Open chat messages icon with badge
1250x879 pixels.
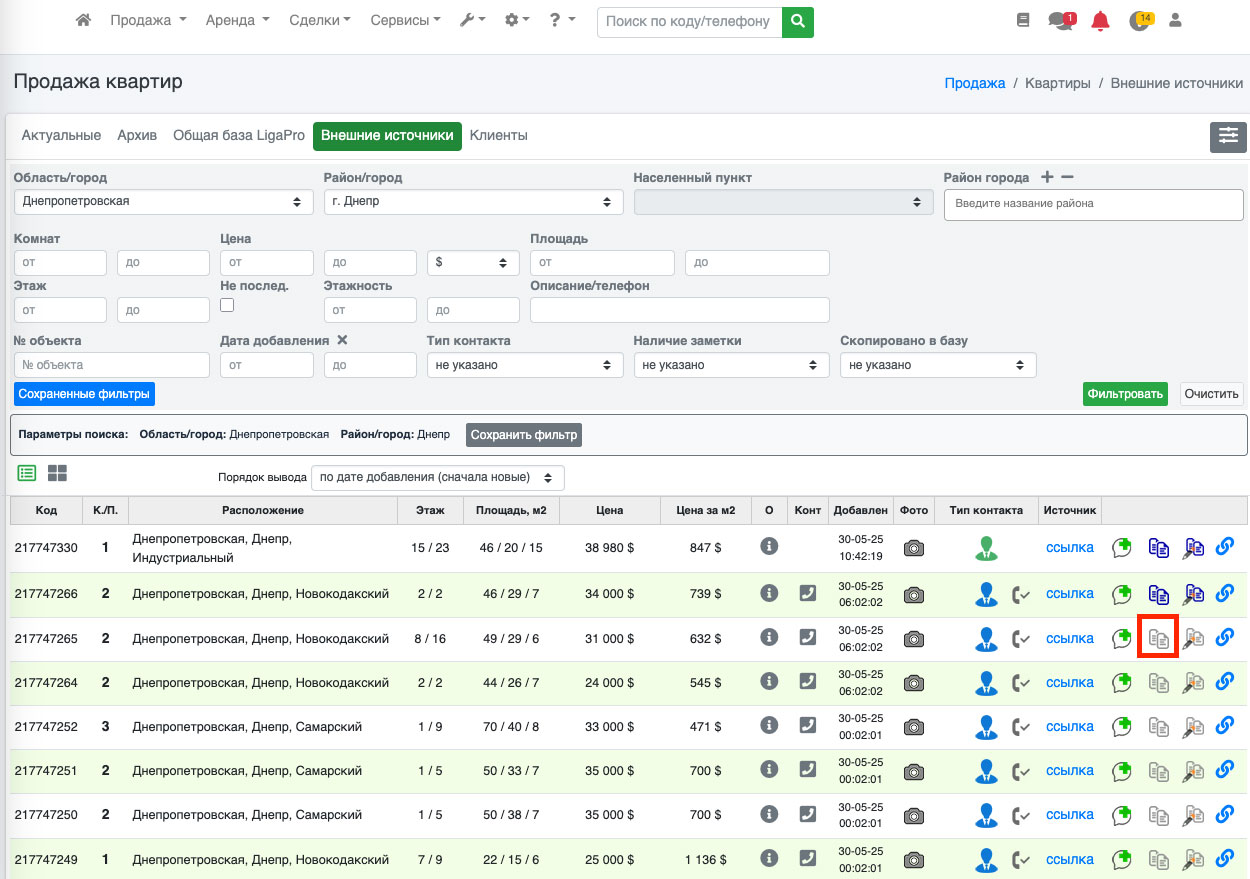[x=1060, y=21]
